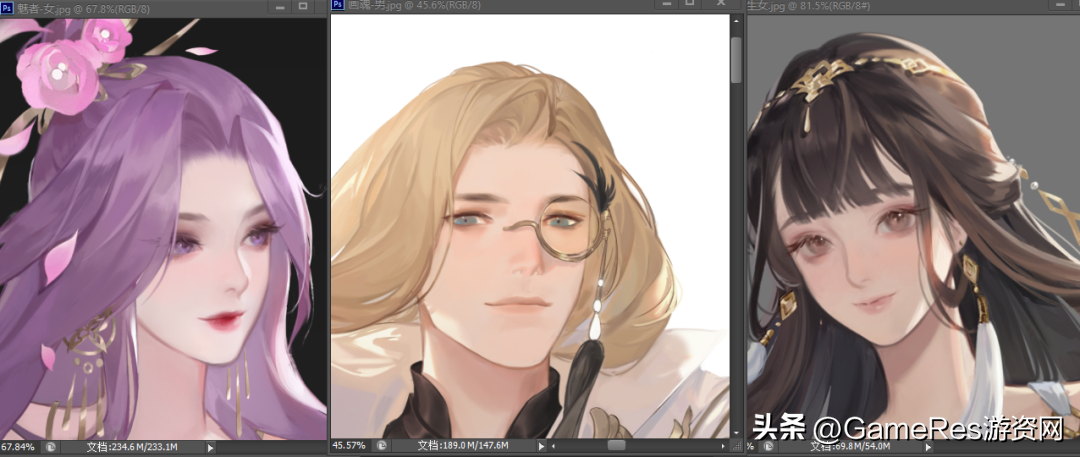Image resolution: width=1080 pixels, height=457 pixels.
Task: Click horizontal scrollbar left arrow in 画魂-男.jpg
Action: click(x=554, y=446)
